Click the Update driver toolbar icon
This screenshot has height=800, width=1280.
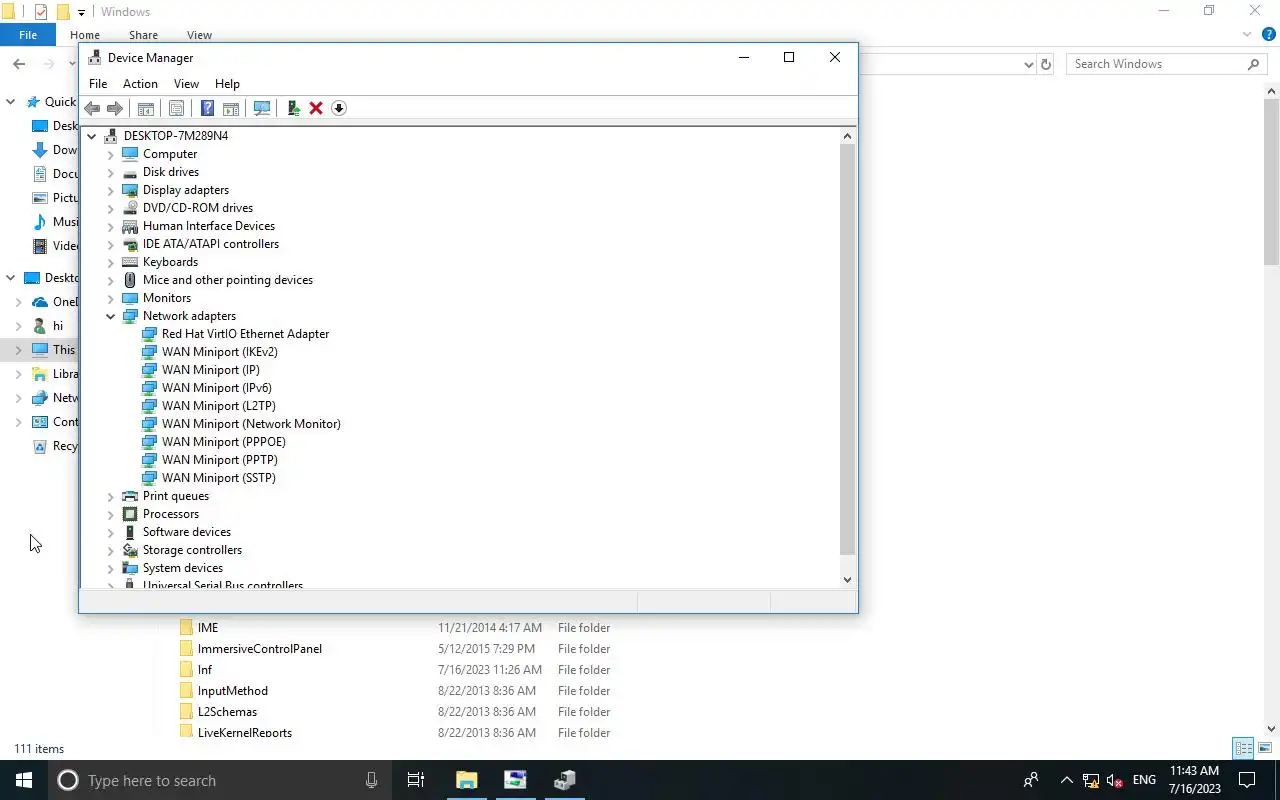tap(293, 108)
